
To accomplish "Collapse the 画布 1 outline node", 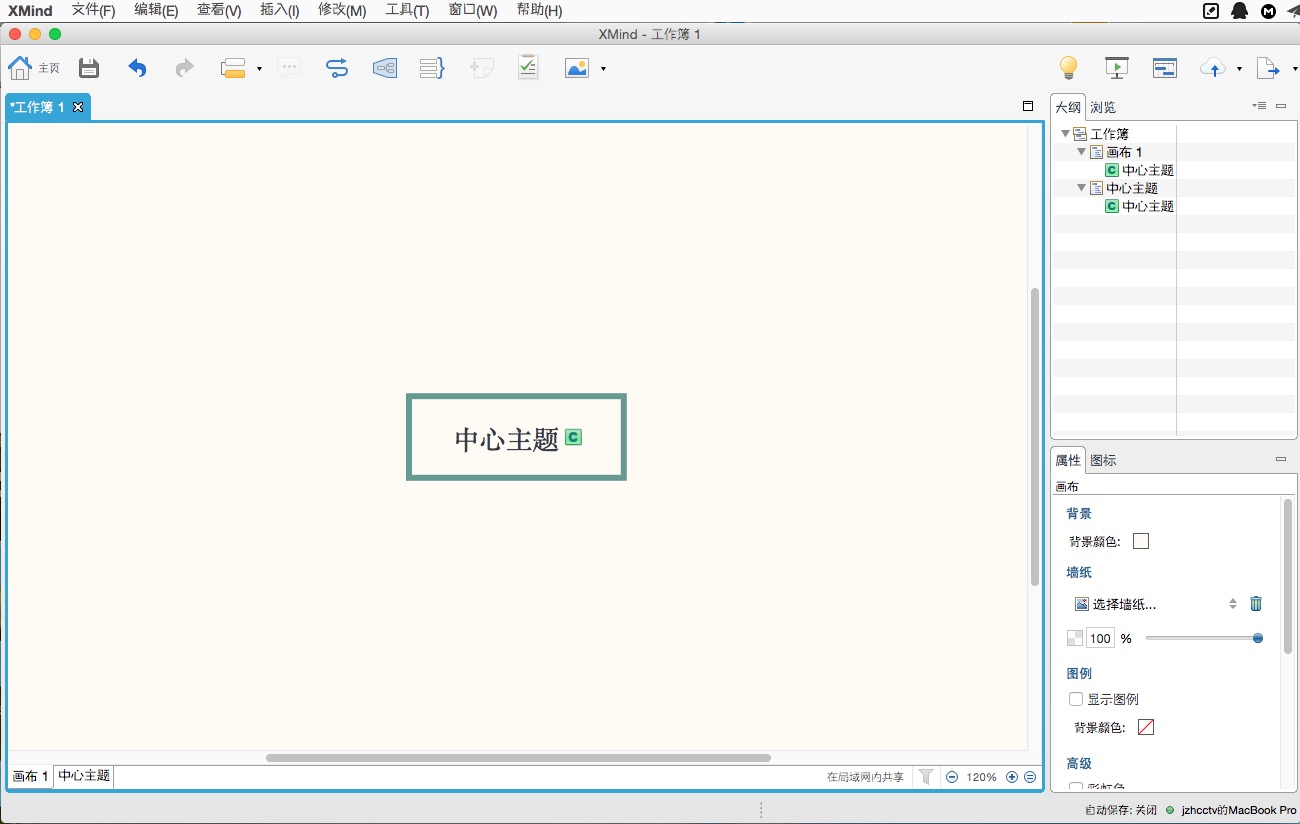I will coord(1081,152).
